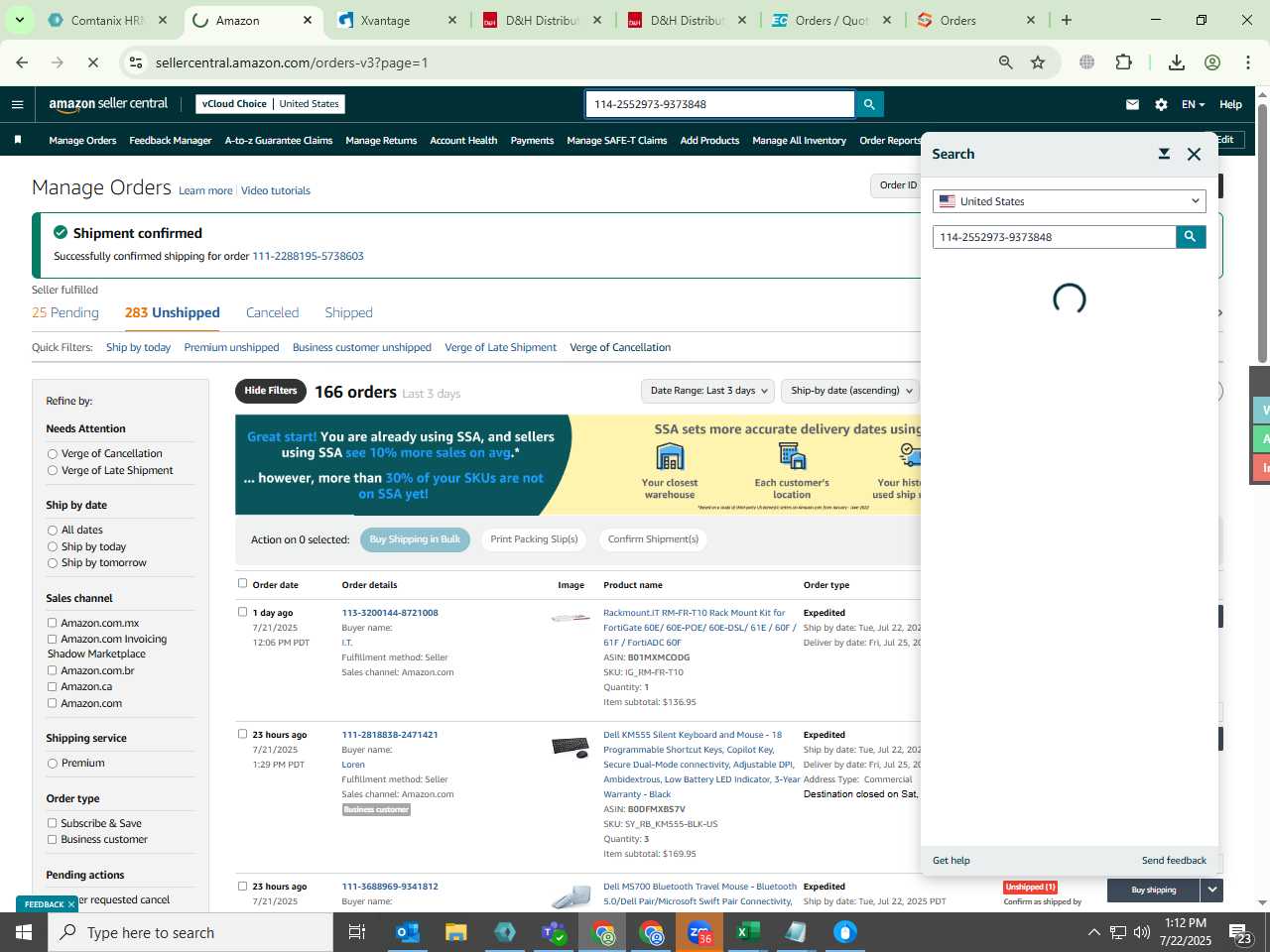Click Hide Filters button
This screenshot has height=952, width=1270.
(x=271, y=391)
